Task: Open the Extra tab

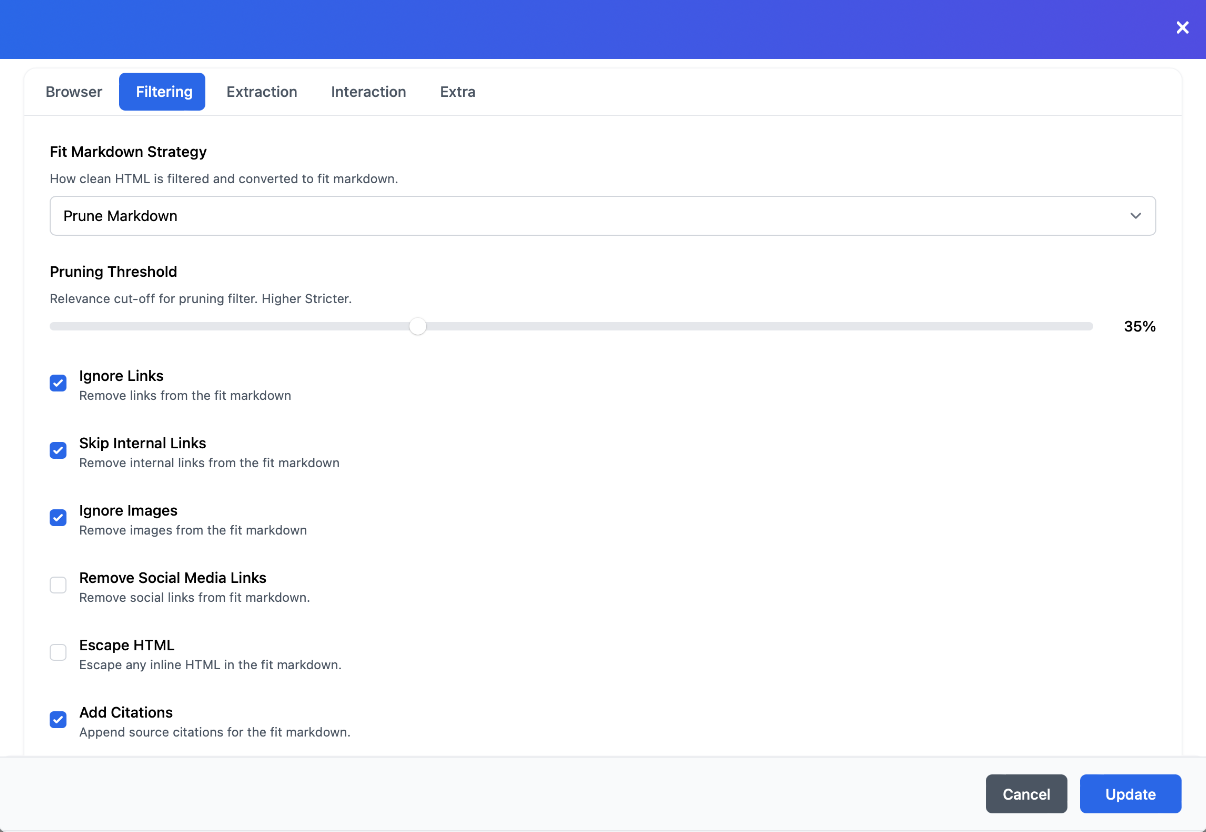Action: pos(458,92)
